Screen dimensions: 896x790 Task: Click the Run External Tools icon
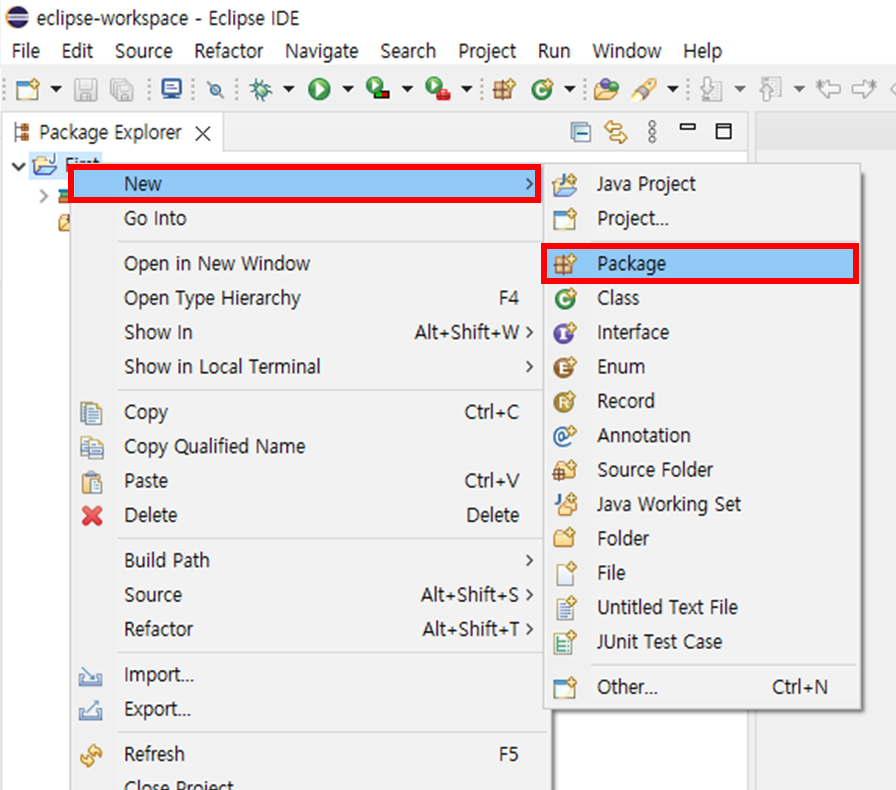[x=438, y=89]
